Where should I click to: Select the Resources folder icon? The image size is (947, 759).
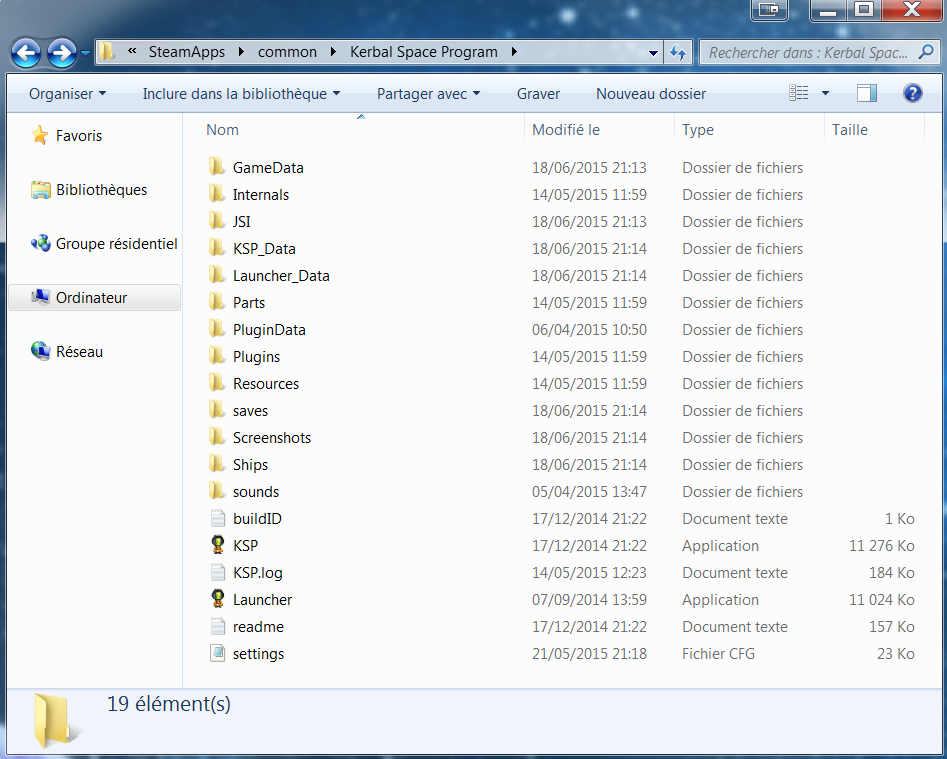tap(217, 383)
